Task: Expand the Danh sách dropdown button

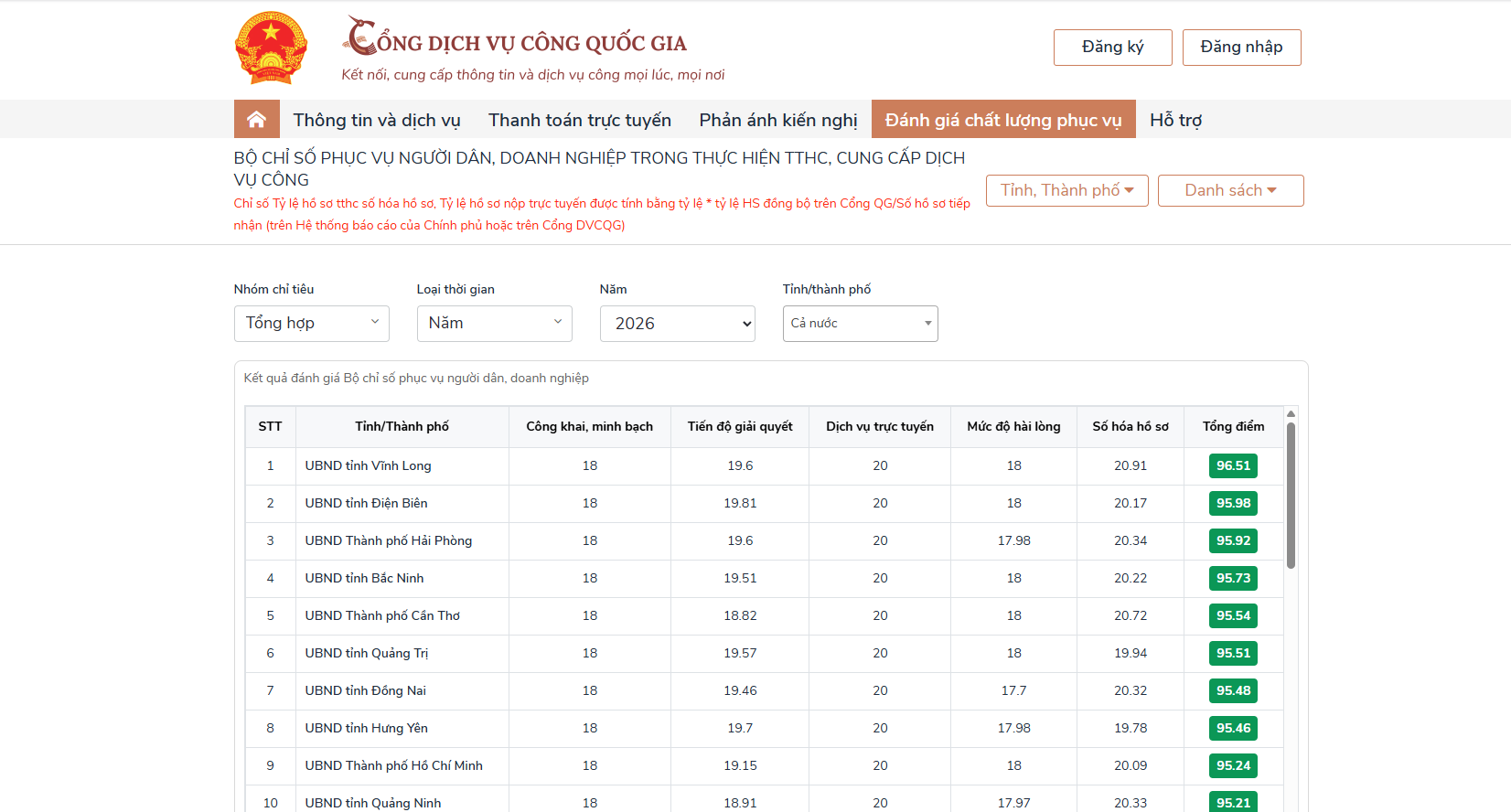Action: [x=1230, y=190]
